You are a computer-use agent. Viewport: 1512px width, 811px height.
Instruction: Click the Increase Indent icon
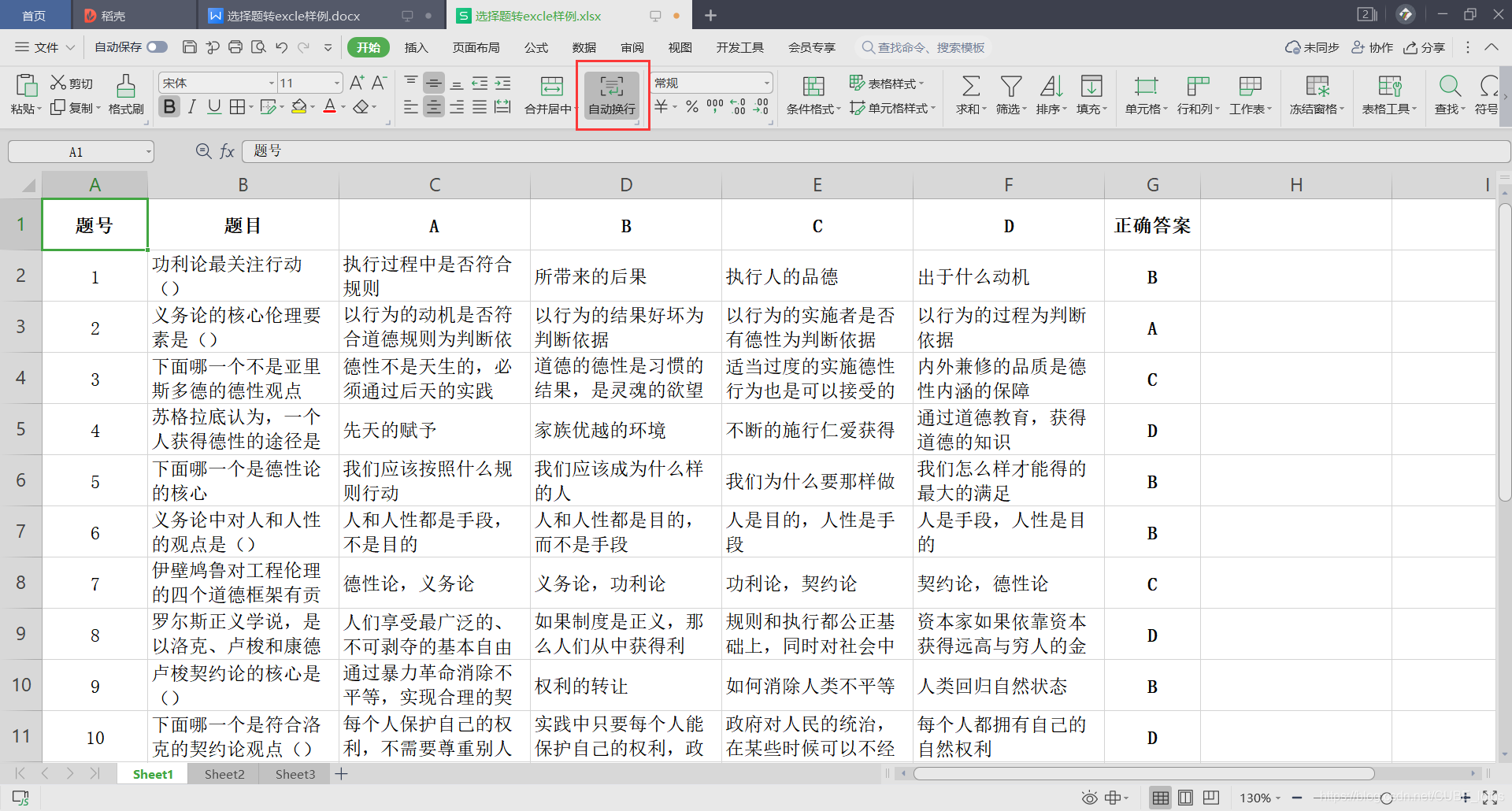502,83
